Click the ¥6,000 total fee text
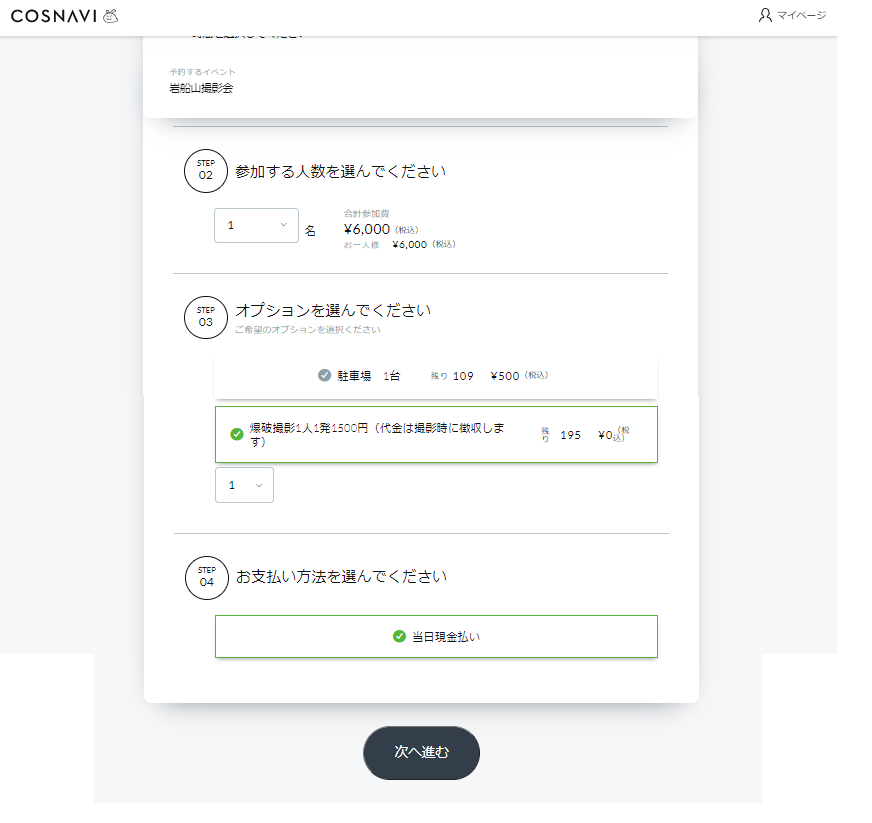 pyautogui.click(x=367, y=229)
